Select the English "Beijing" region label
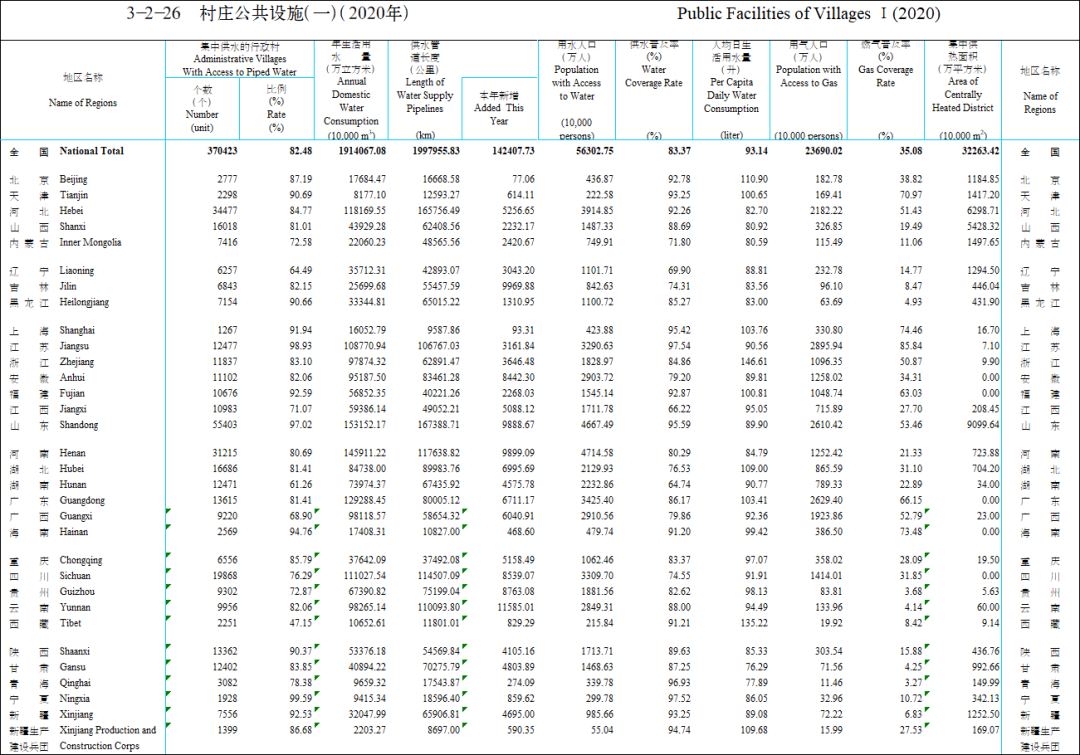This screenshot has width=1080, height=755. [73, 179]
